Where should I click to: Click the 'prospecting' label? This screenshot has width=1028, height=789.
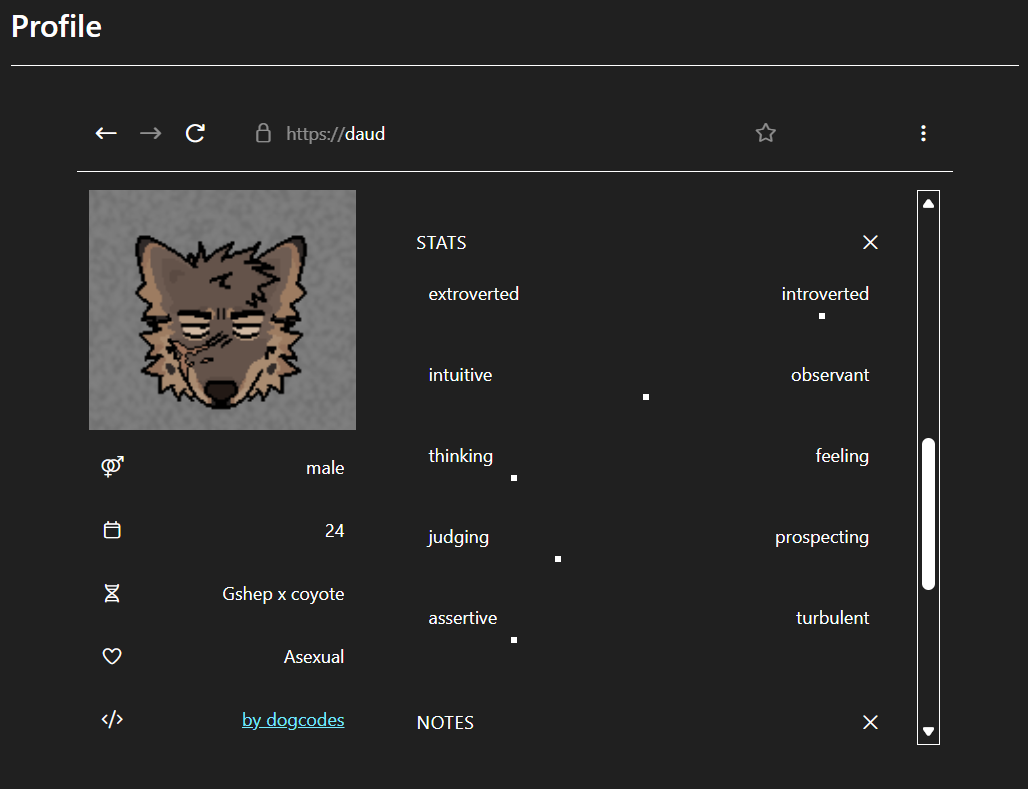[x=822, y=537]
